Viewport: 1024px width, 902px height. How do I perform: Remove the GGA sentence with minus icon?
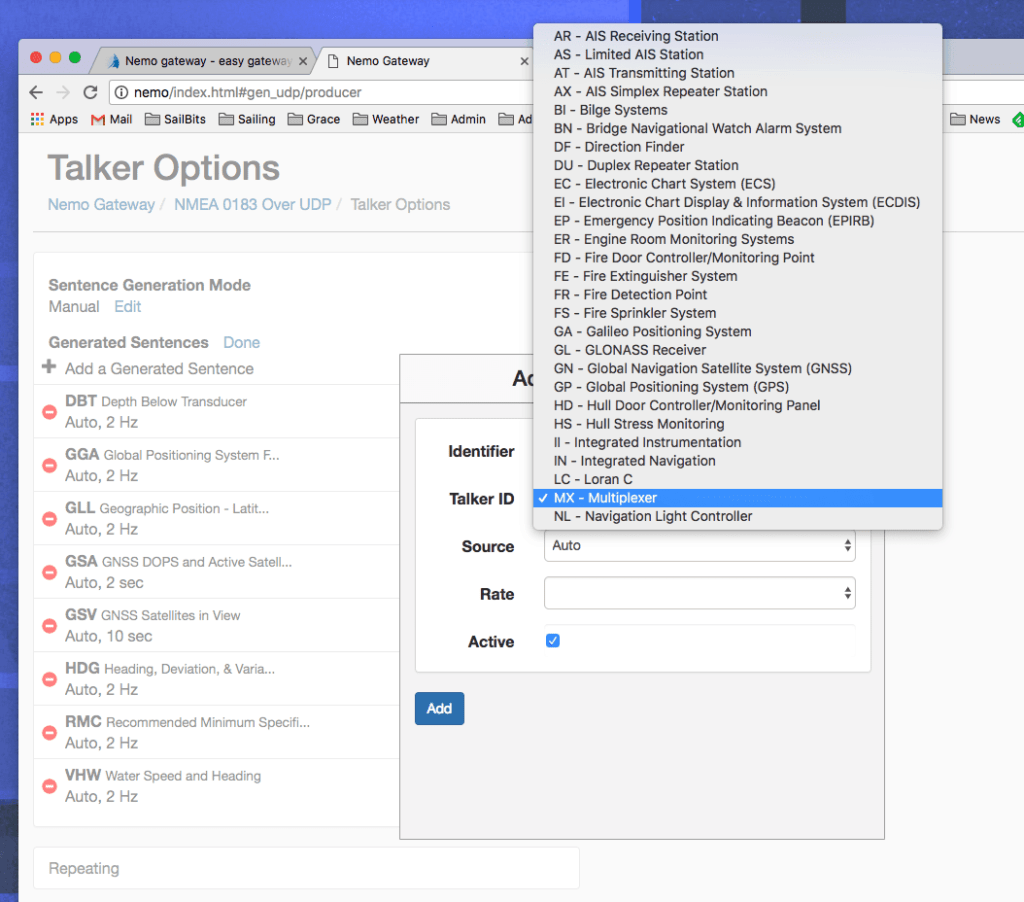(49, 466)
